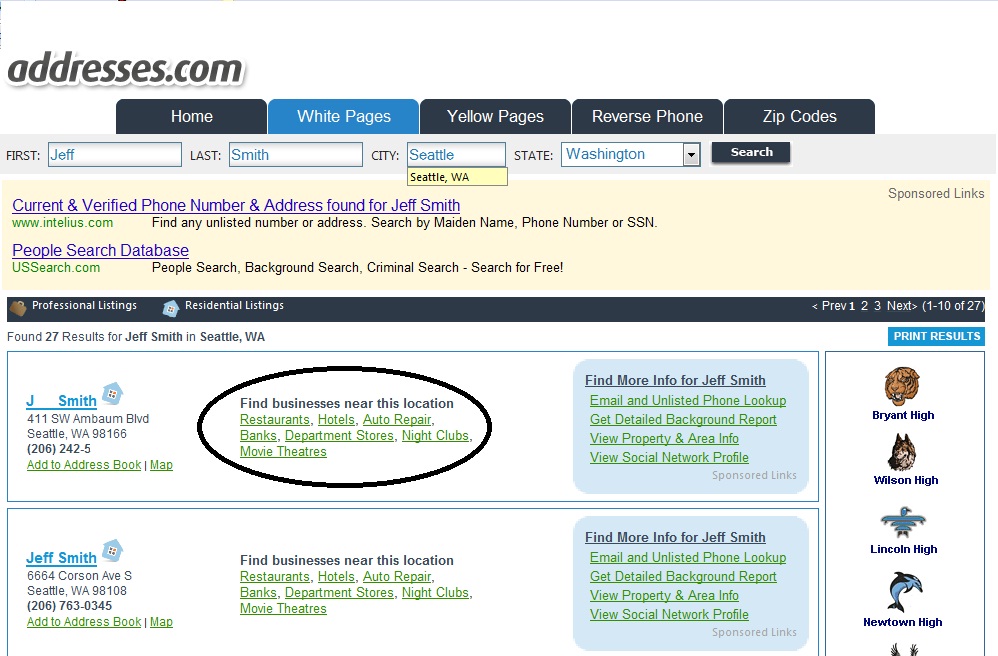The height and width of the screenshot is (656, 998).
Task: Open Map for 411 SW Ambaum Blvd
Action: [x=161, y=465]
